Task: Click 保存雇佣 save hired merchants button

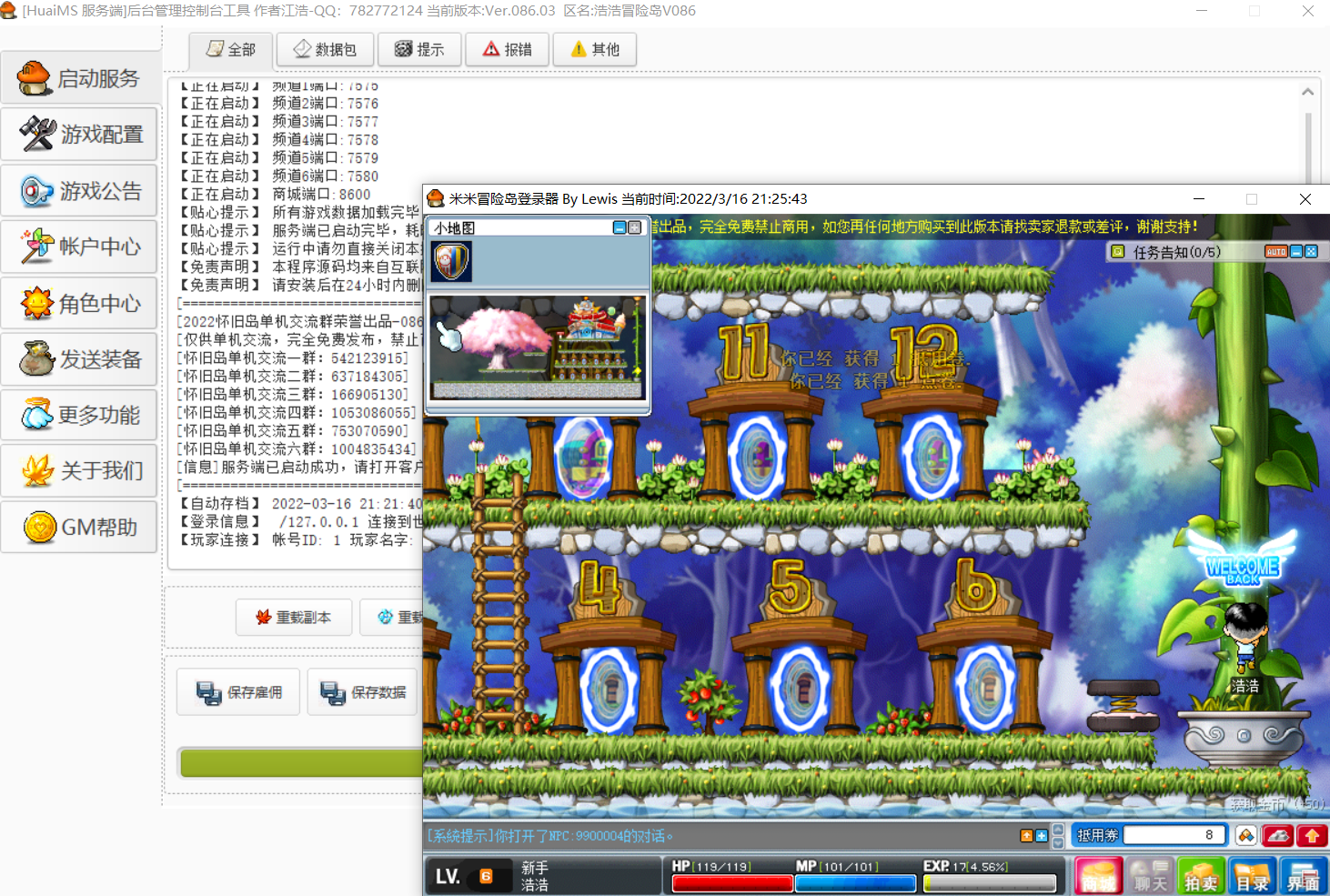Action: point(238,692)
